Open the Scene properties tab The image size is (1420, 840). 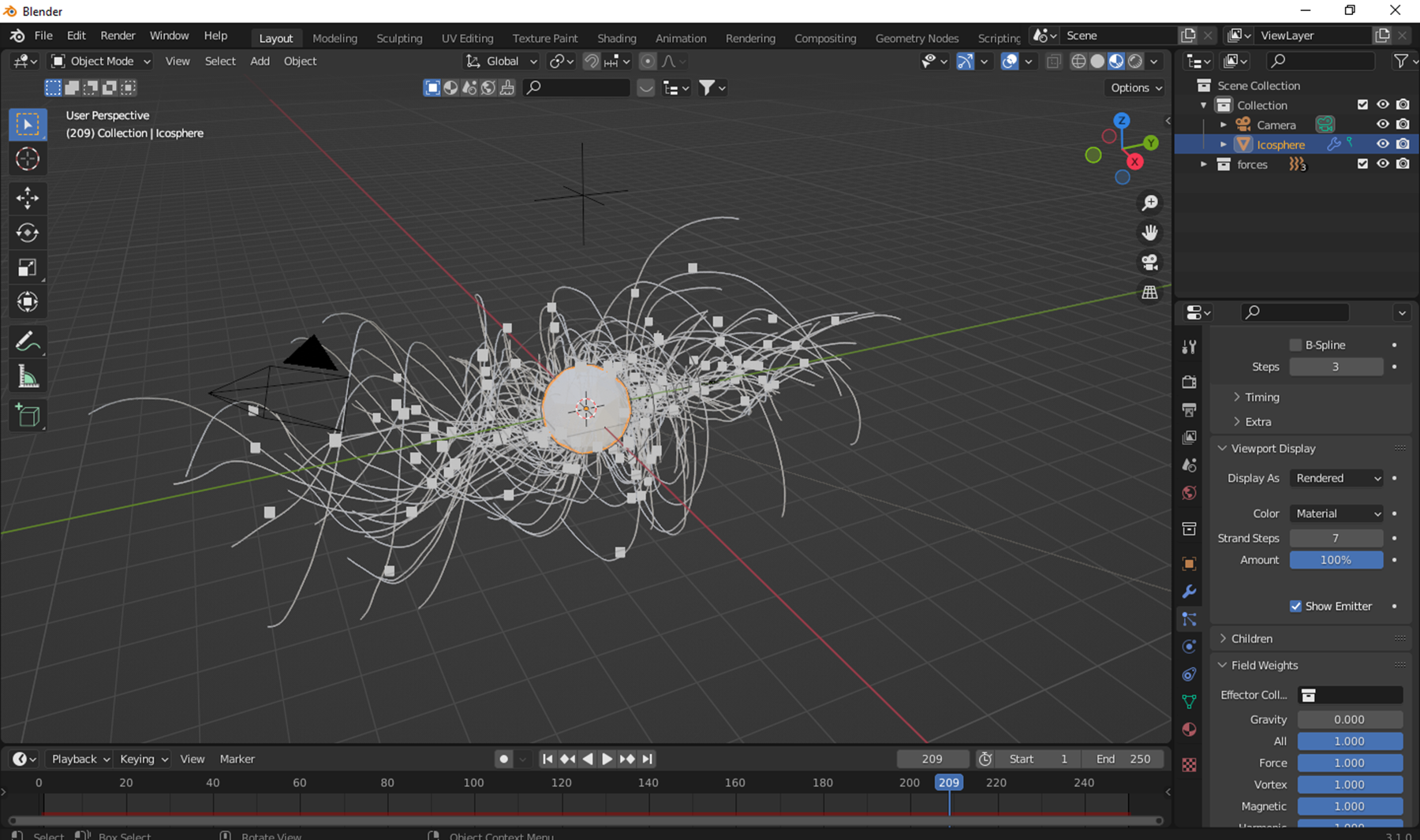click(1189, 465)
